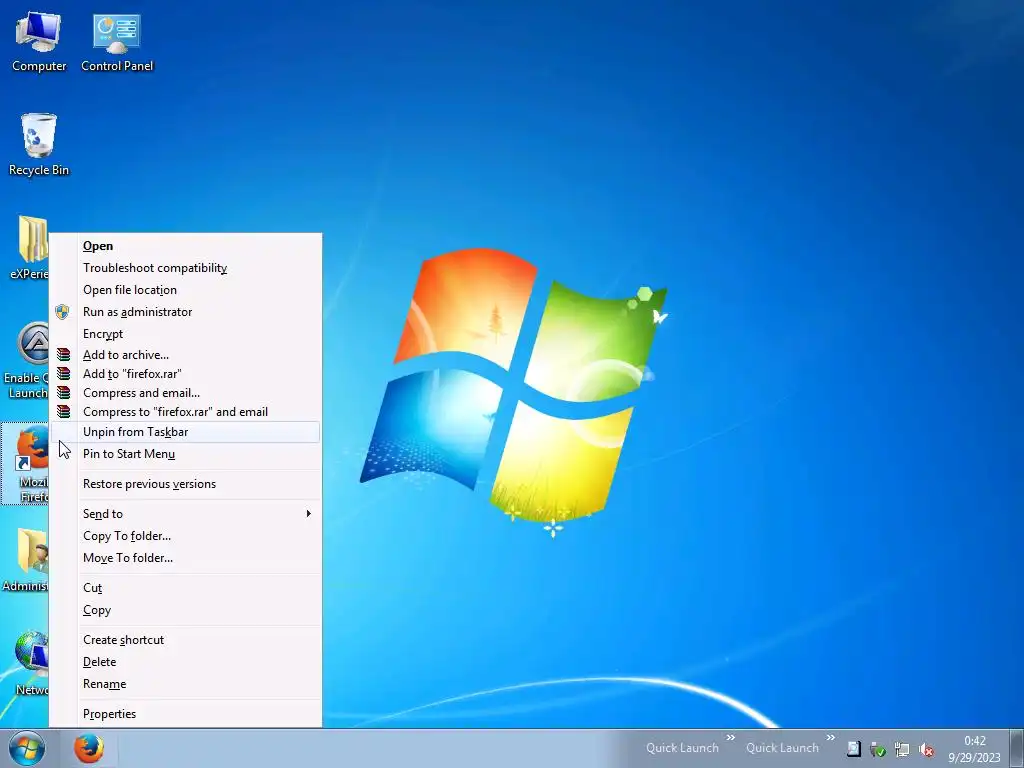
Task: Expand the right Quick Launch toolbar chevron
Action: (830, 738)
